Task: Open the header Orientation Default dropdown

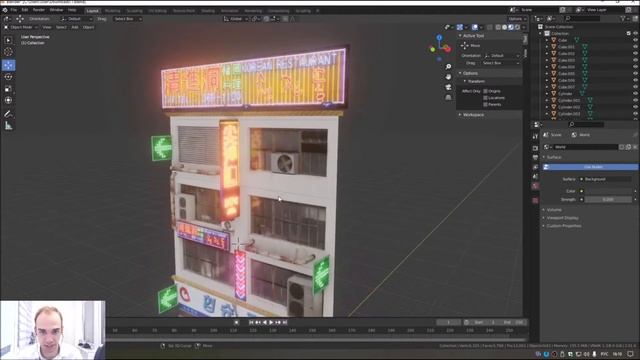Action: (x=76, y=19)
